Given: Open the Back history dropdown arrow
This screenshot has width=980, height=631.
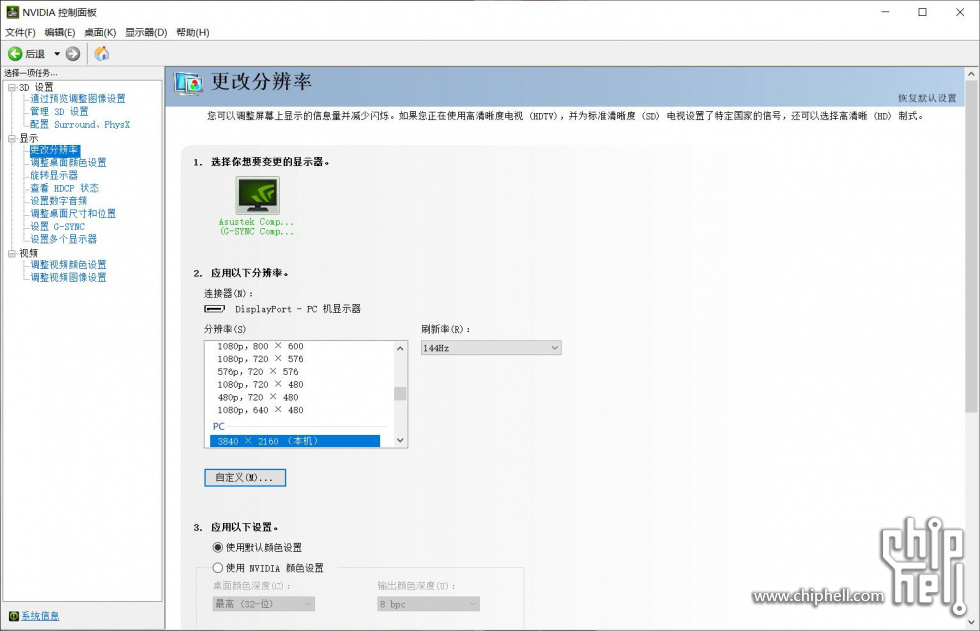Looking at the screenshot, I should coord(57,54).
